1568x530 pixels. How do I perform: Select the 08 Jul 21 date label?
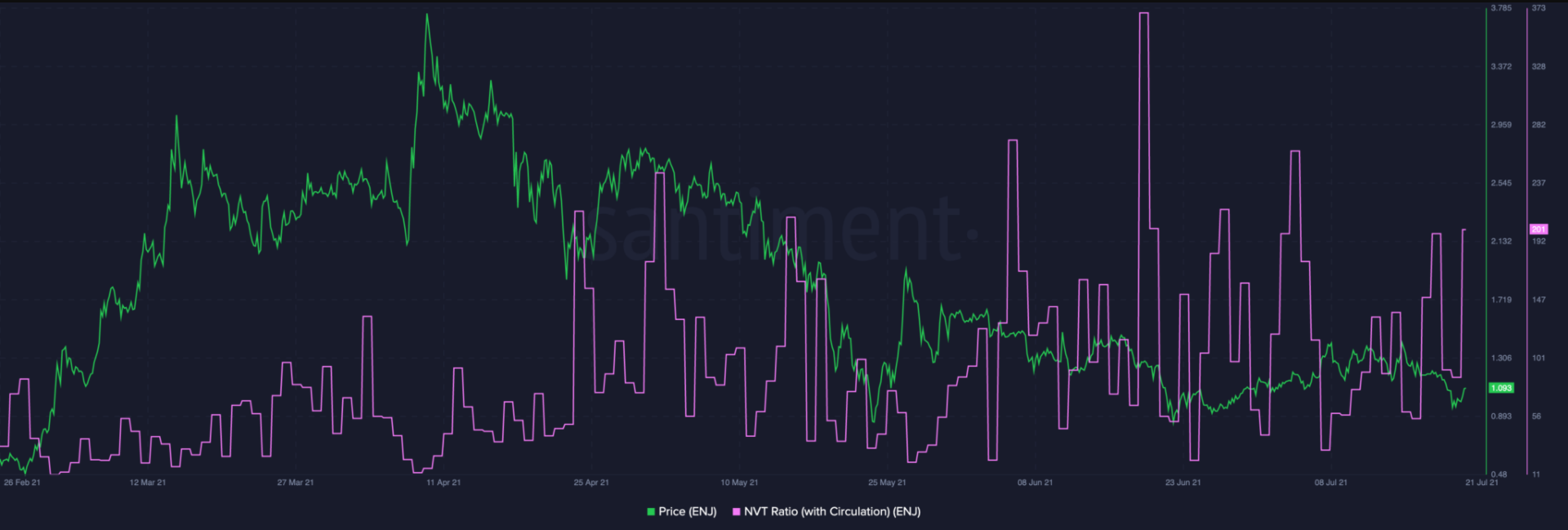pyautogui.click(x=1330, y=483)
